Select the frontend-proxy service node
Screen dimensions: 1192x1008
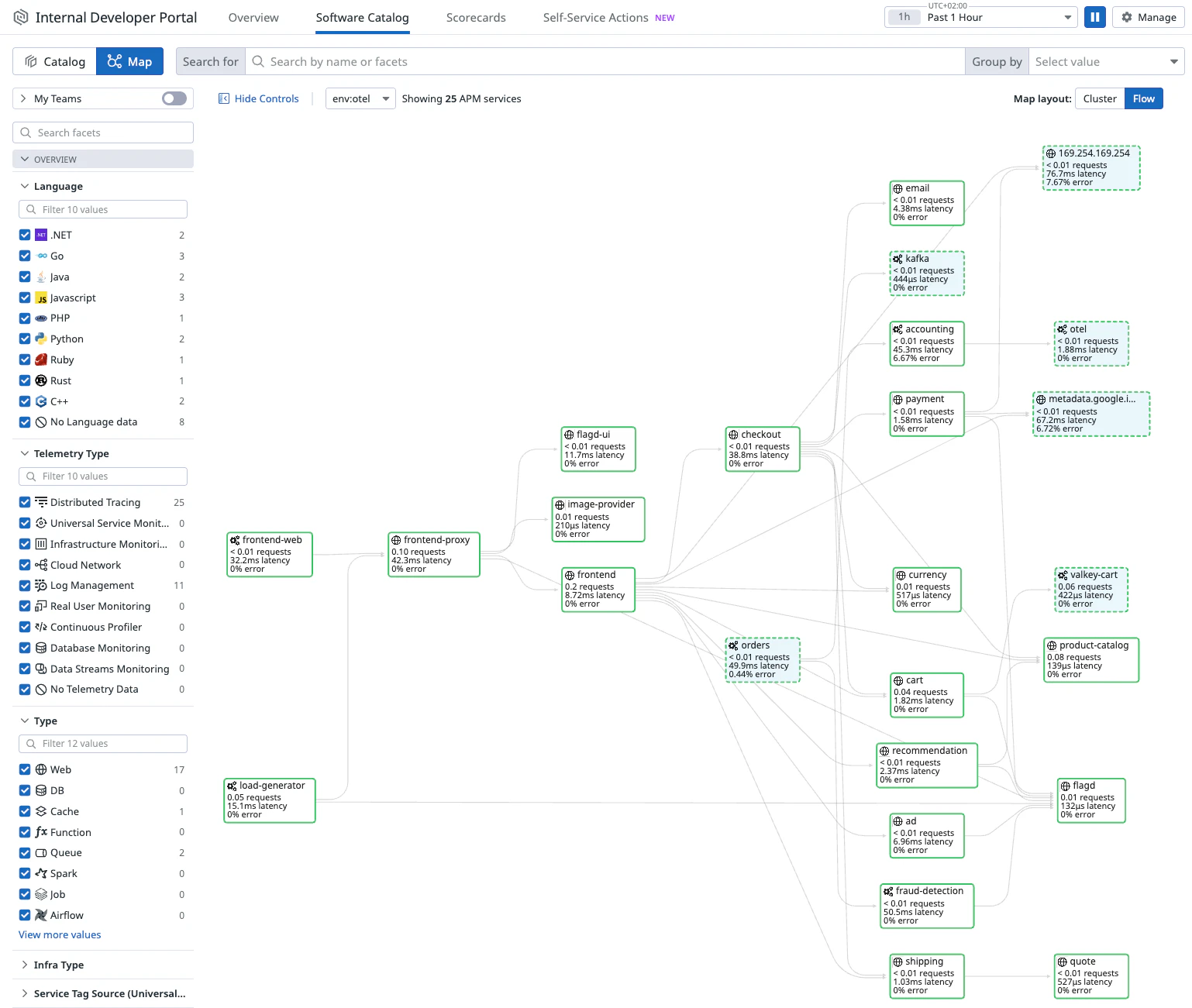pyautogui.click(x=434, y=554)
